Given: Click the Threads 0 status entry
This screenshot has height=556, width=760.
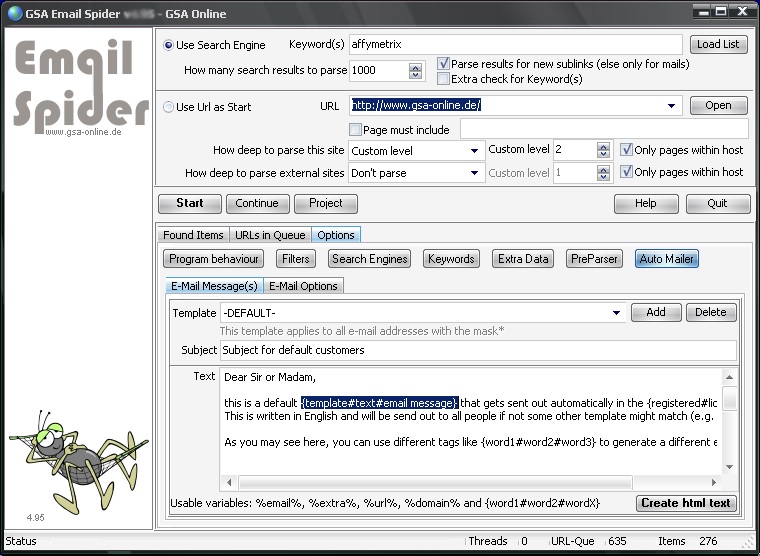Looking at the screenshot, I should pyautogui.click(x=498, y=541).
